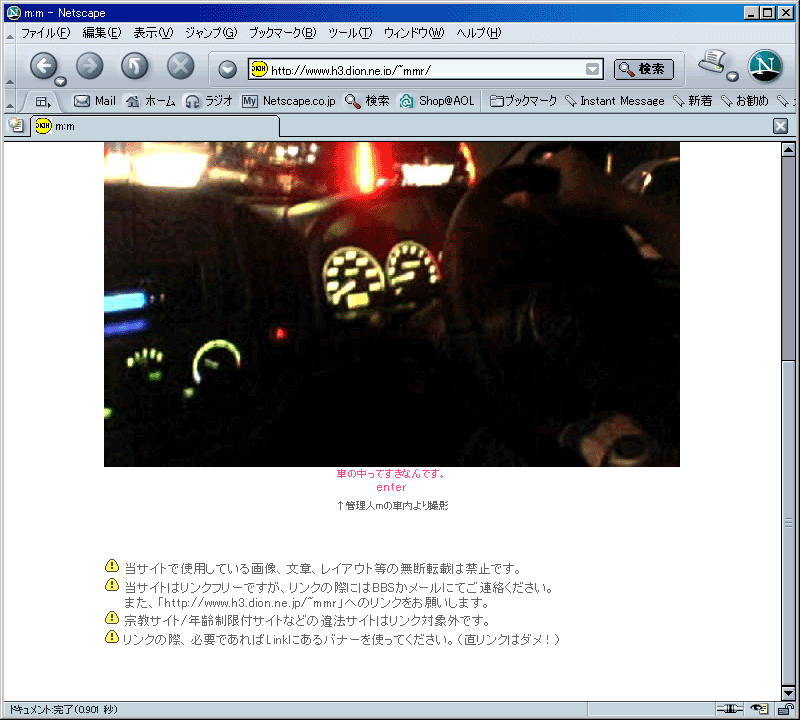Image resolution: width=800 pixels, height=720 pixels.
Task: Open Shop@AOL shortcut
Action: click(x=437, y=101)
